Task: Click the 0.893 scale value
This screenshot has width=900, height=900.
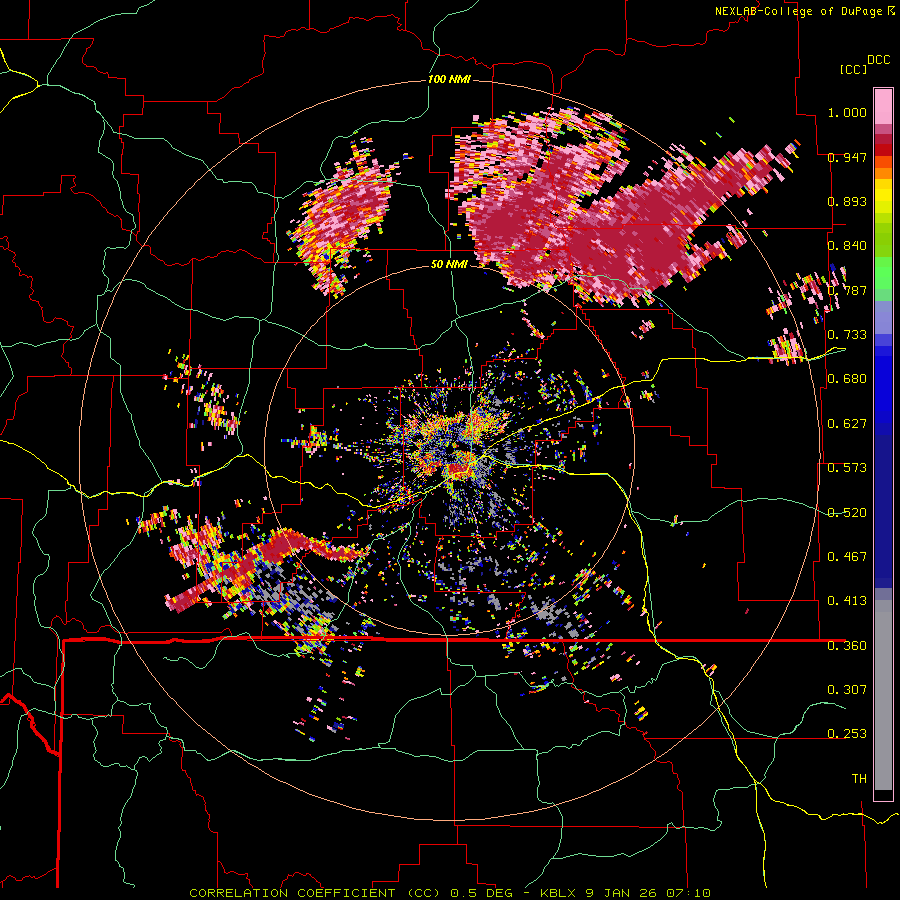Action: [847, 201]
